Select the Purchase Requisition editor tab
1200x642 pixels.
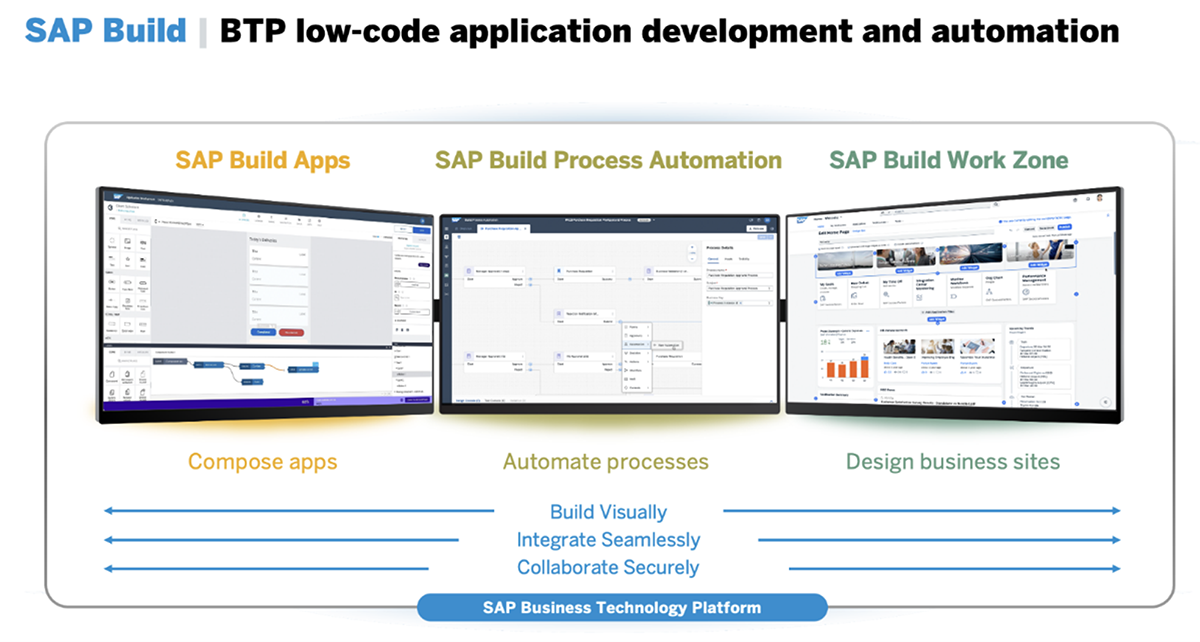pos(503,229)
